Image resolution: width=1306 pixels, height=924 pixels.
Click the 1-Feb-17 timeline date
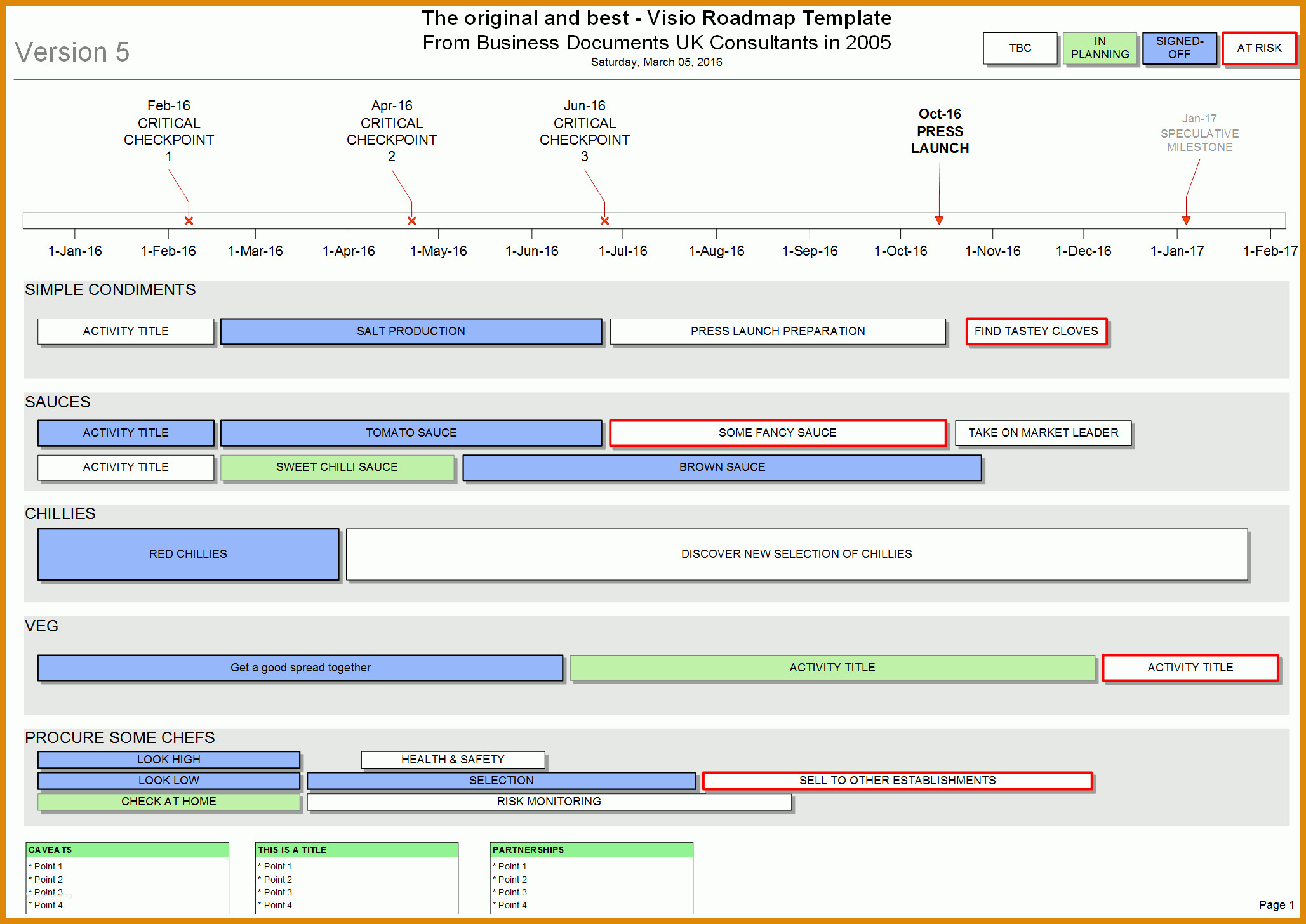pyautogui.click(x=1270, y=251)
